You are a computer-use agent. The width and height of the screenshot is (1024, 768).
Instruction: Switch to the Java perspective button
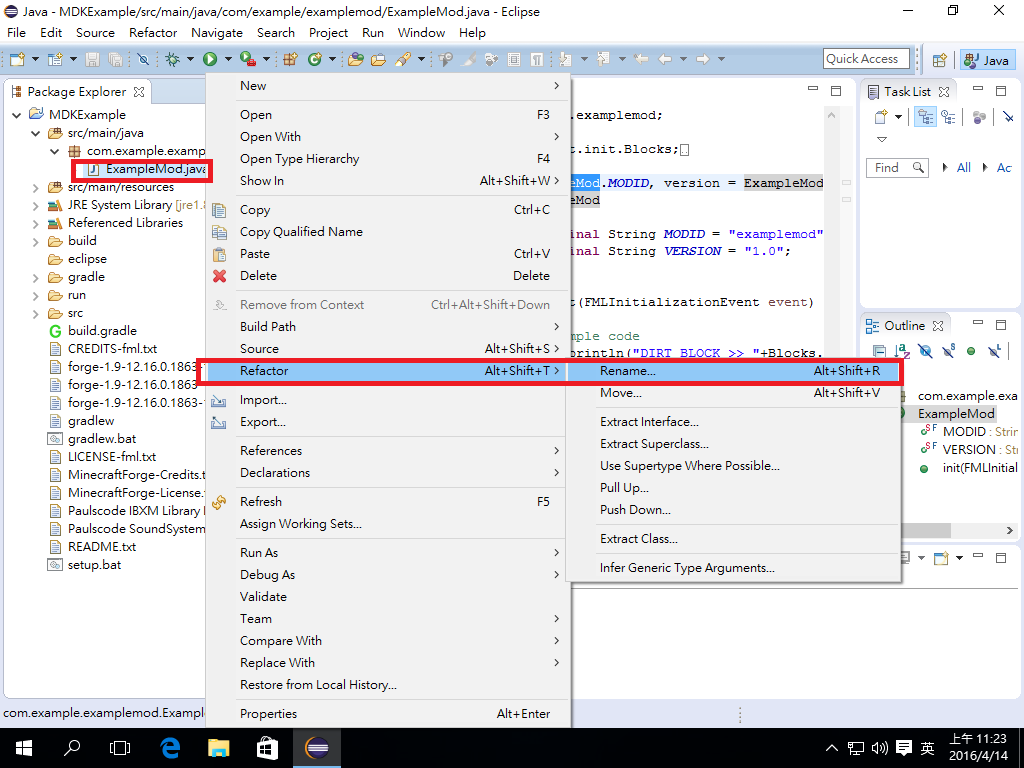(x=987, y=60)
